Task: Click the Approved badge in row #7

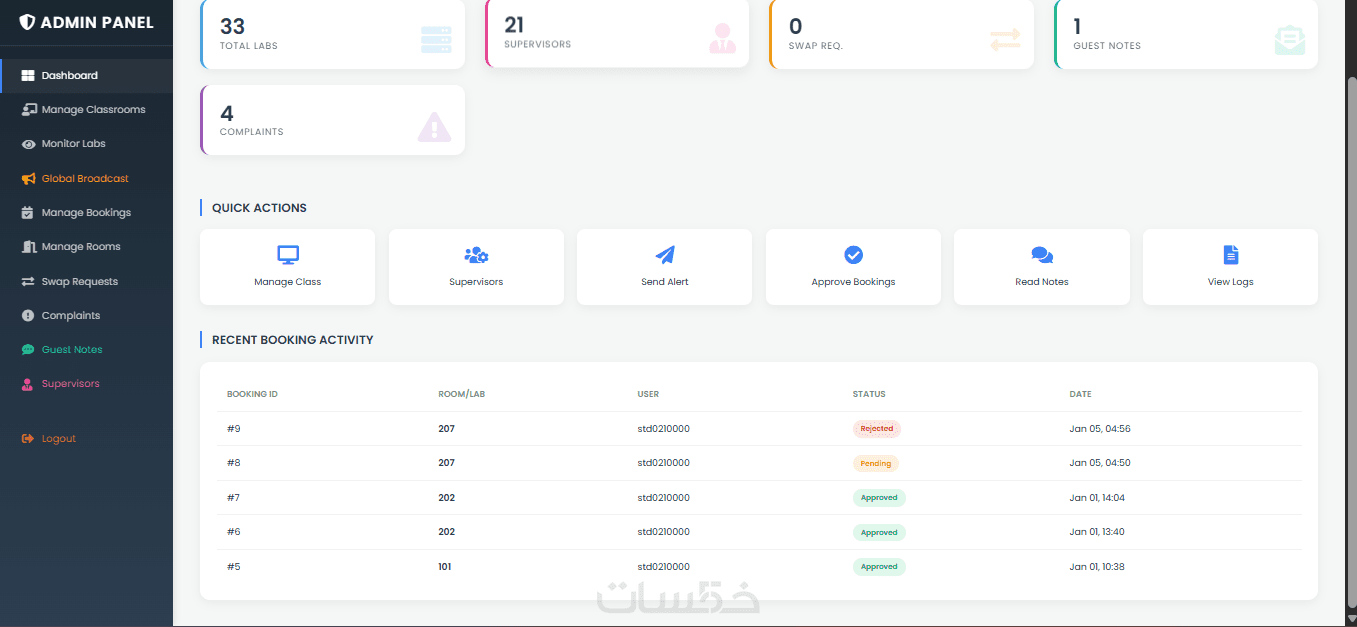Action: pyautogui.click(x=879, y=498)
